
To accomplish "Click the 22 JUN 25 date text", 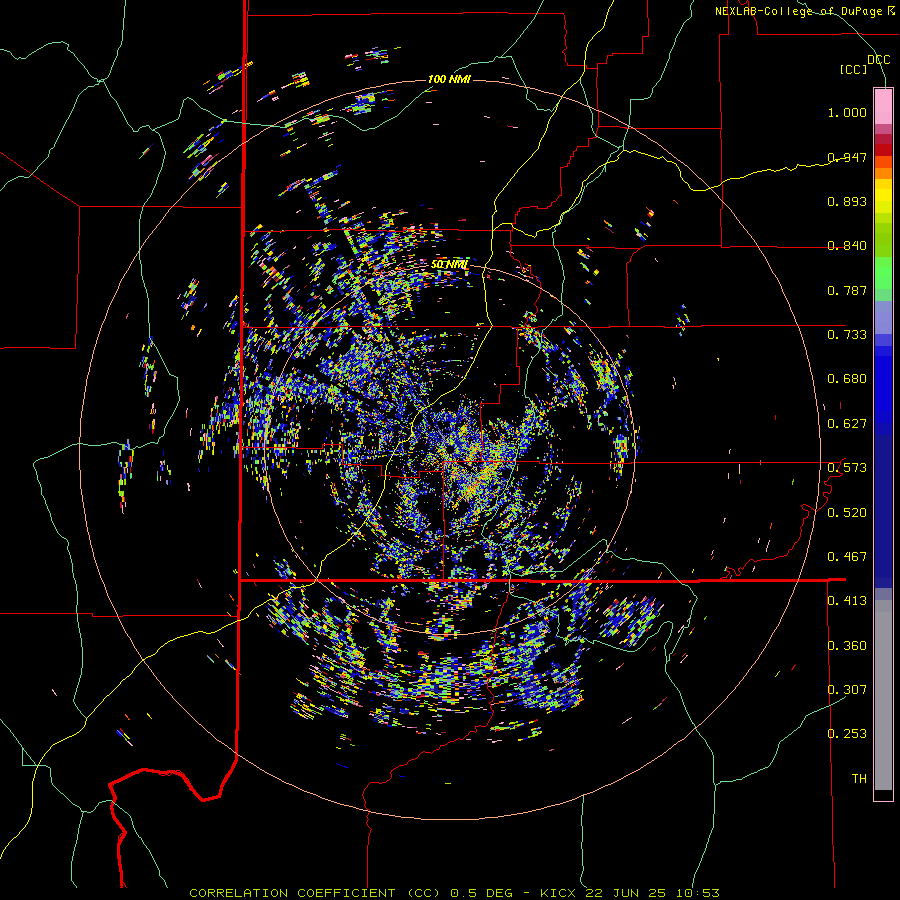I will pyautogui.click(x=626, y=893).
